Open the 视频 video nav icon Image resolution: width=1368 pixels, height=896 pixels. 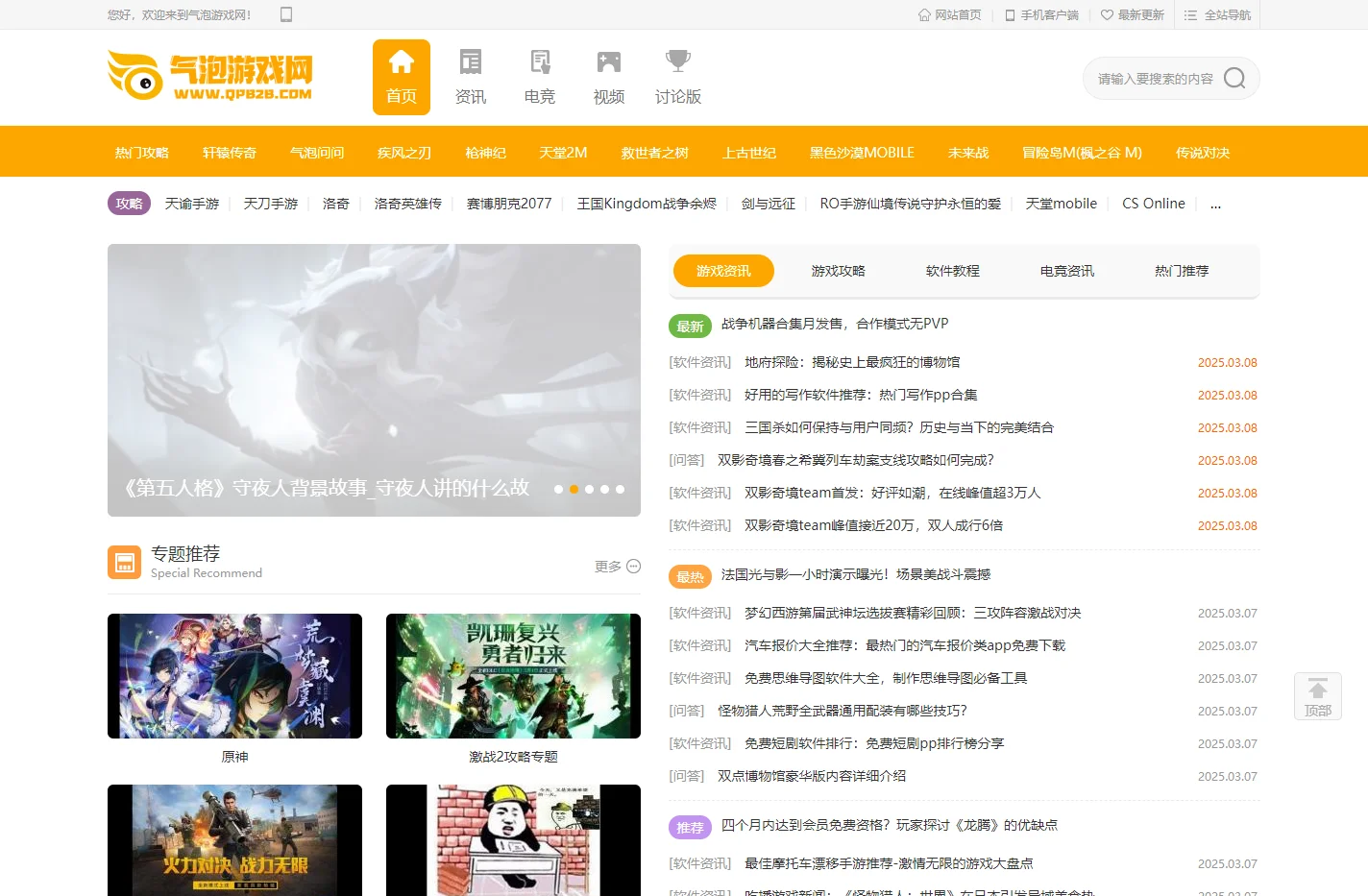(x=609, y=77)
